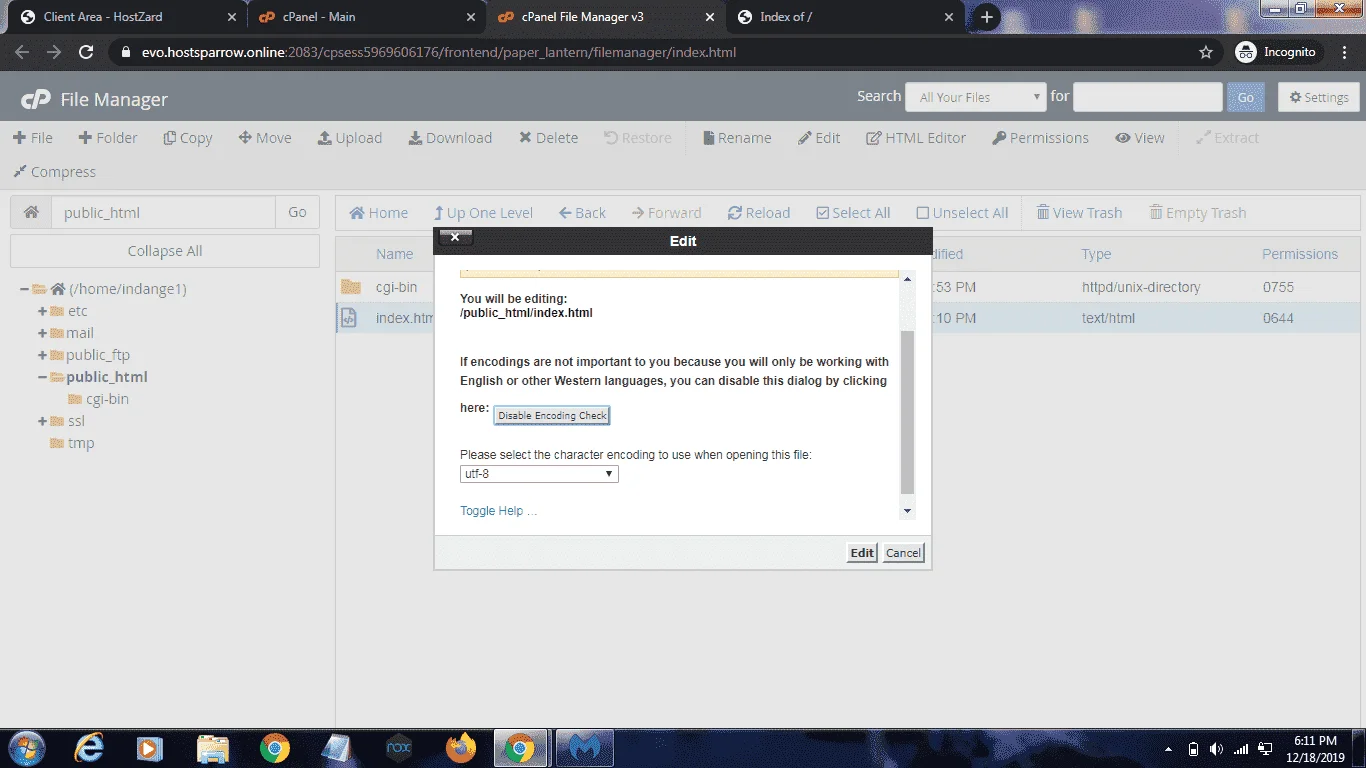Click Collapse All in folder tree
Image resolution: width=1366 pixels, height=768 pixels.
(165, 251)
